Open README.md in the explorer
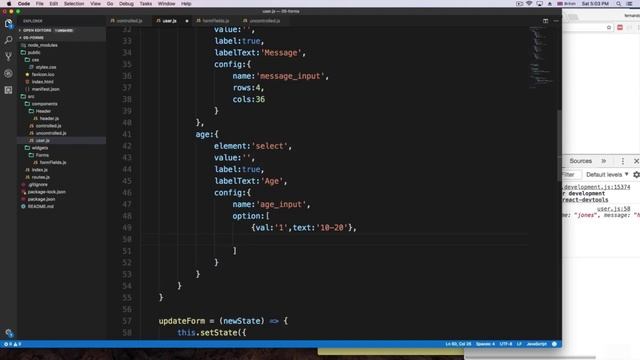640x360 pixels. pos(40,207)
